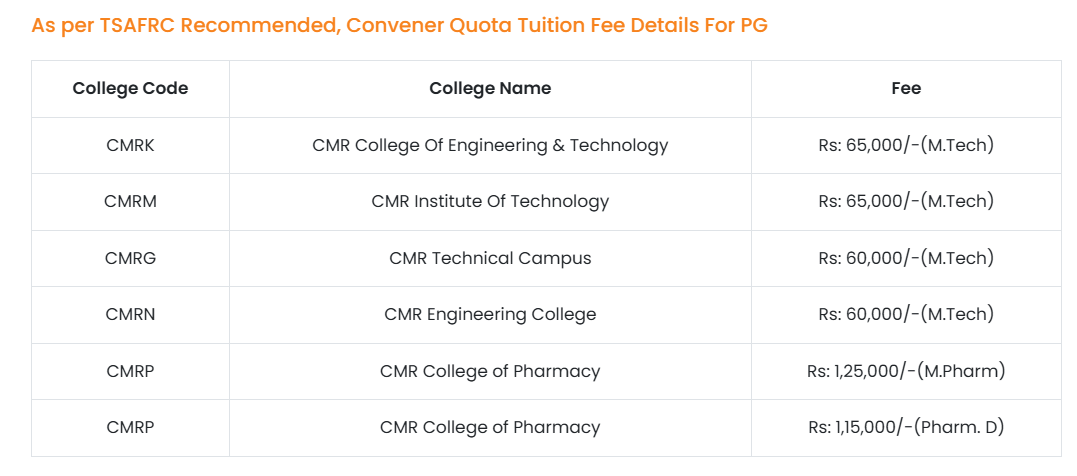Click the Pharm. D fee Rs: 1,15,000/-

906,427
